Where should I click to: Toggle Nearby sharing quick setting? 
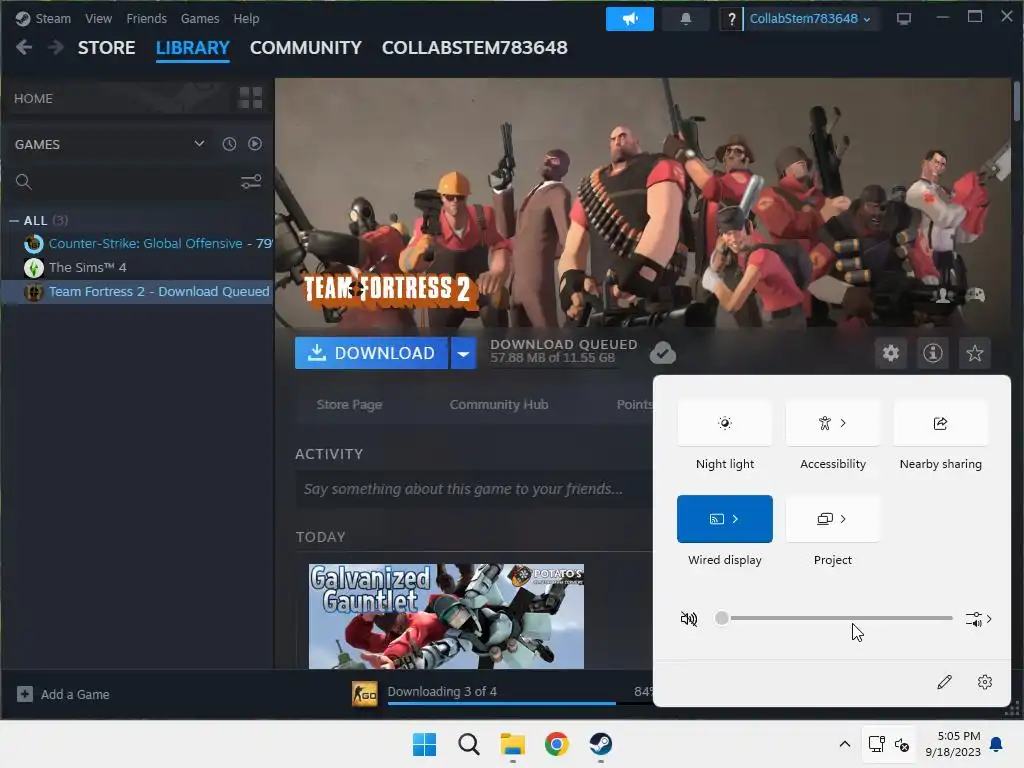click(x=940, y=423)
